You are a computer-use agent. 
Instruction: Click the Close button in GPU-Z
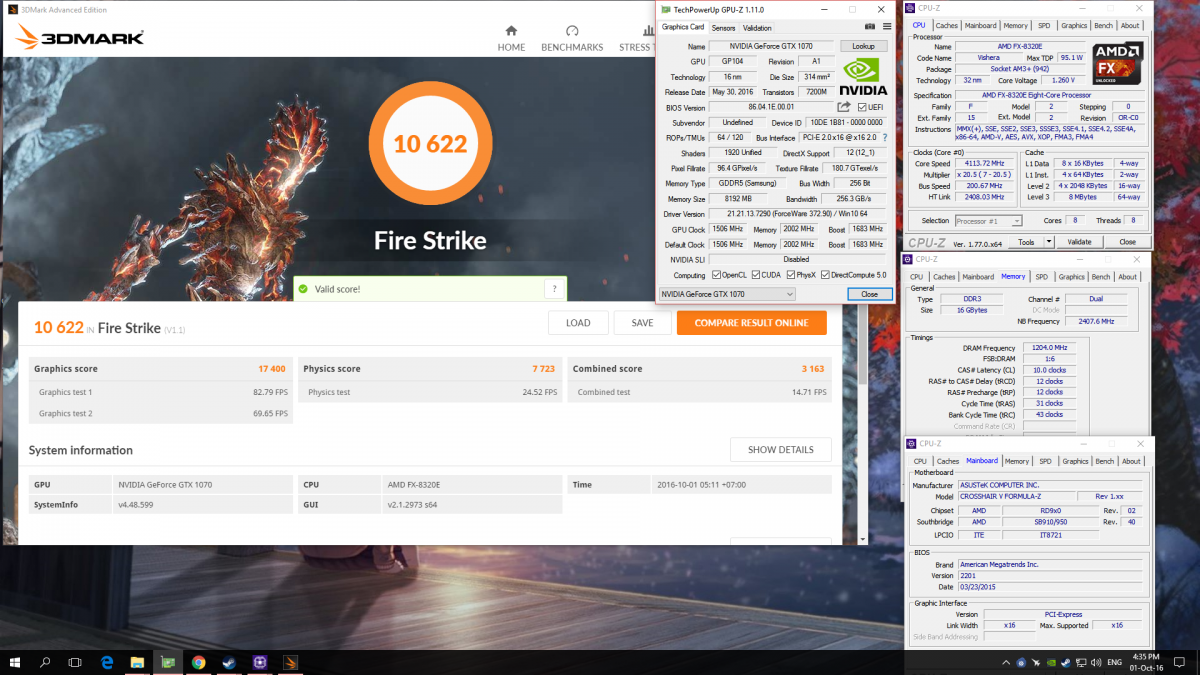(x=869, y=294)
